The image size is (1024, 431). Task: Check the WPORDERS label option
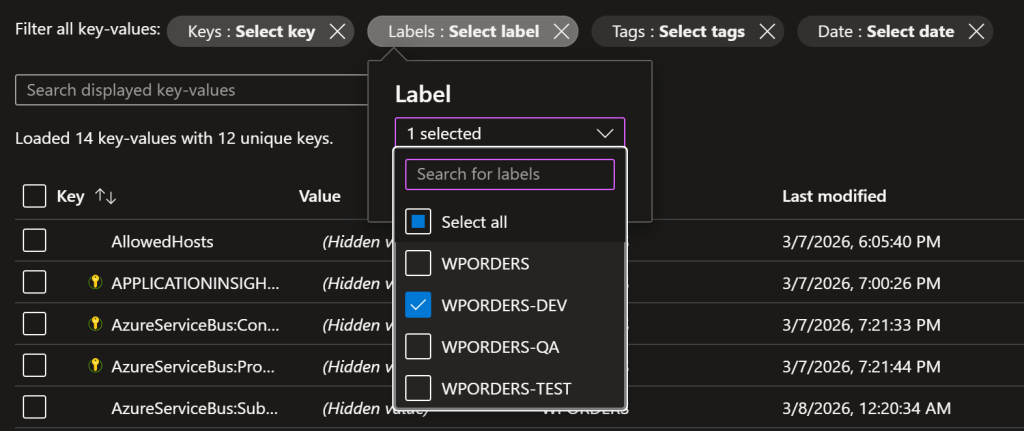point(418,264)
